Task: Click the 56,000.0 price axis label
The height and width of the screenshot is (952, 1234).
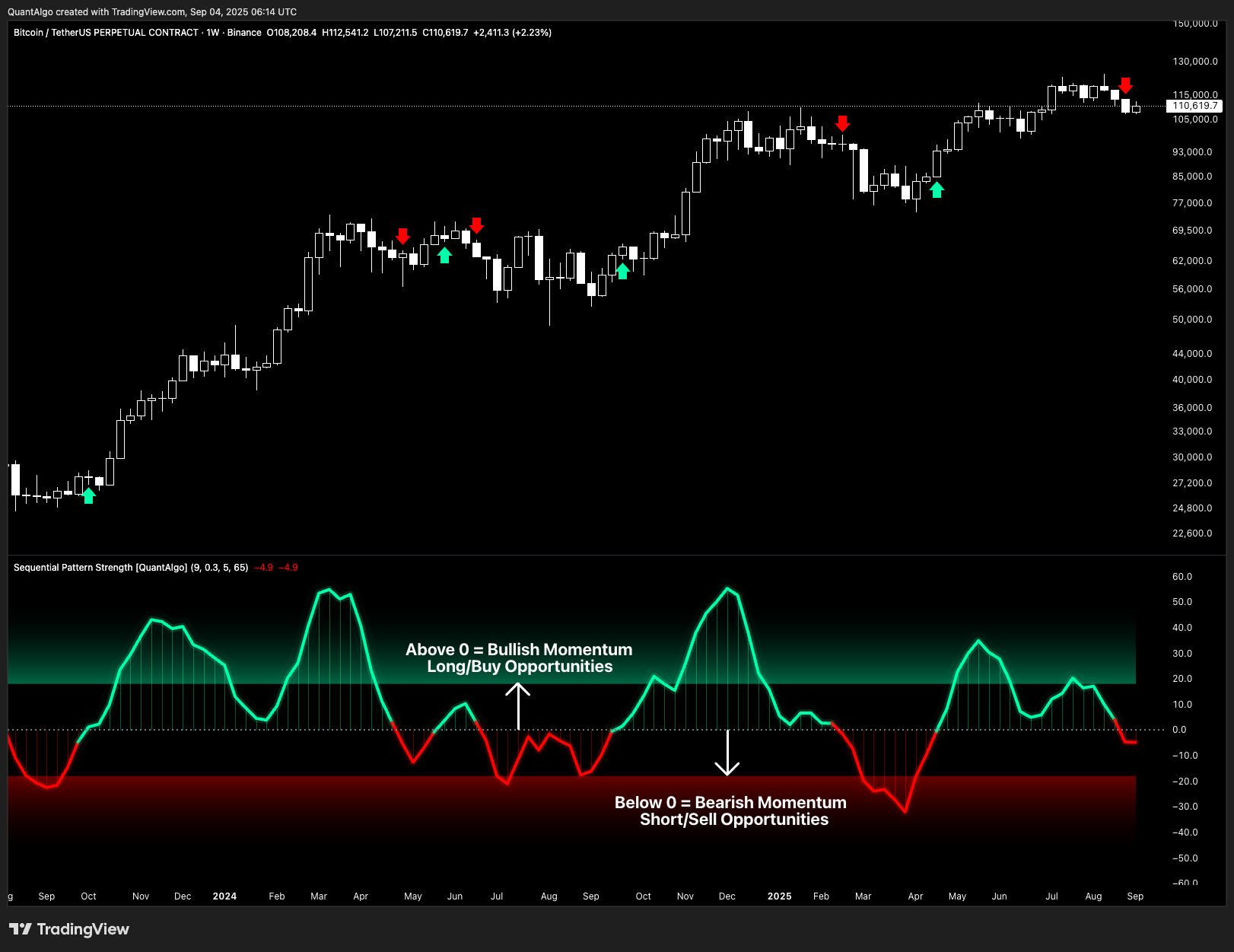Action: (1193, 289)
